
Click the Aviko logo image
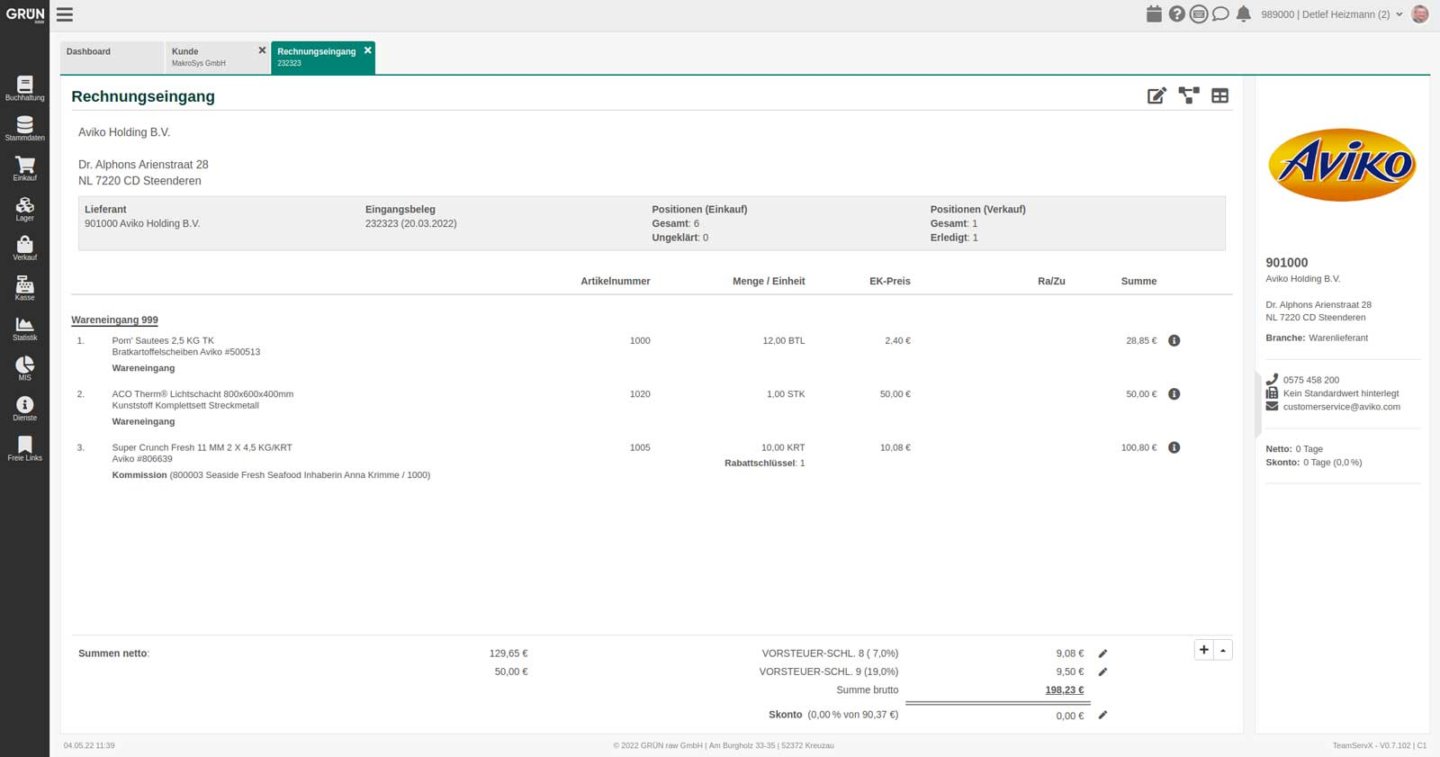click(x=1342, y=165)
